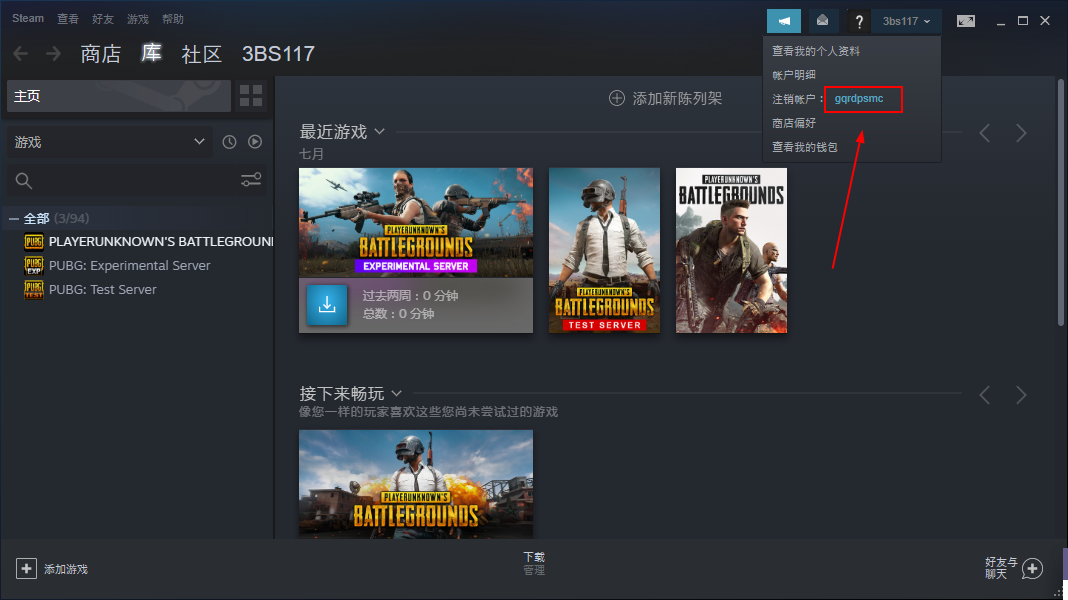The height and width of the screenshot is (600, 1068).
Task: Open Battlegrounds Test Server cover
Action: point(604,251)
